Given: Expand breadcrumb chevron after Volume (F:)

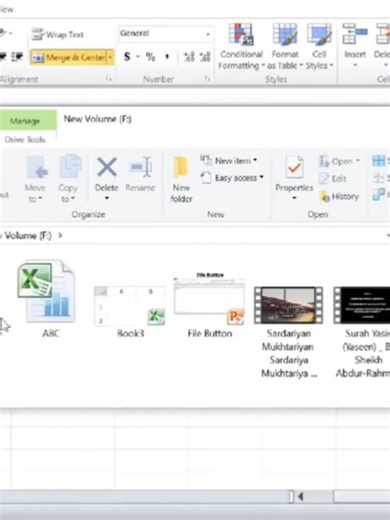Looking at the screenshot, I should point(60,235).
